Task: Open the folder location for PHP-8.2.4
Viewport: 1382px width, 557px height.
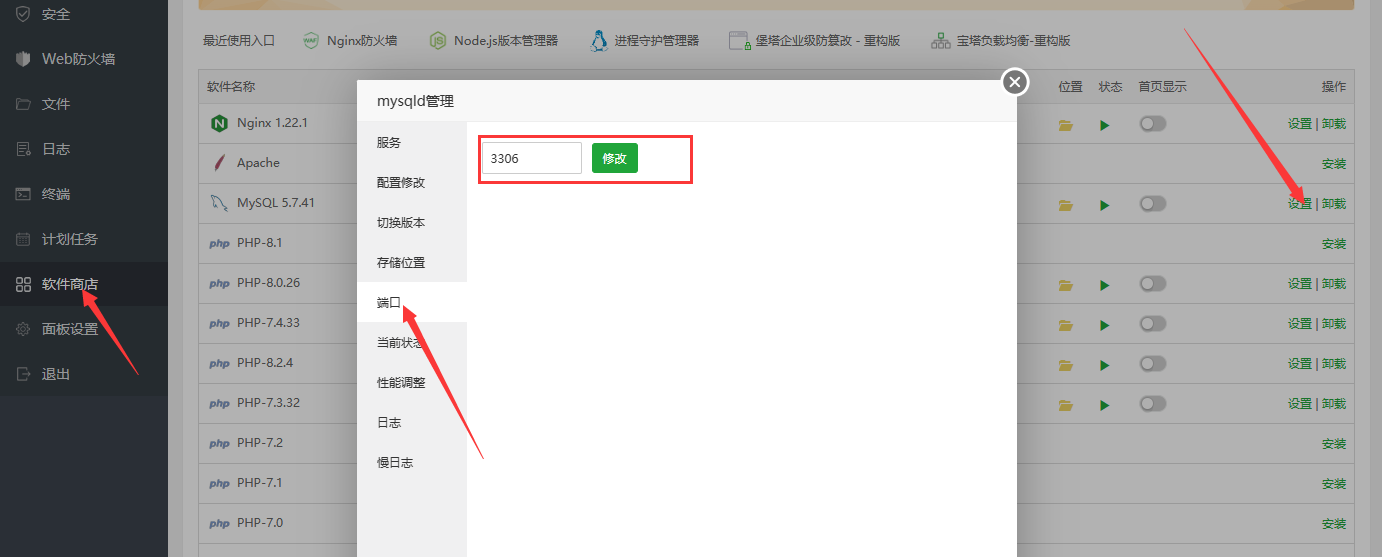Action: tap(1066, 365)
